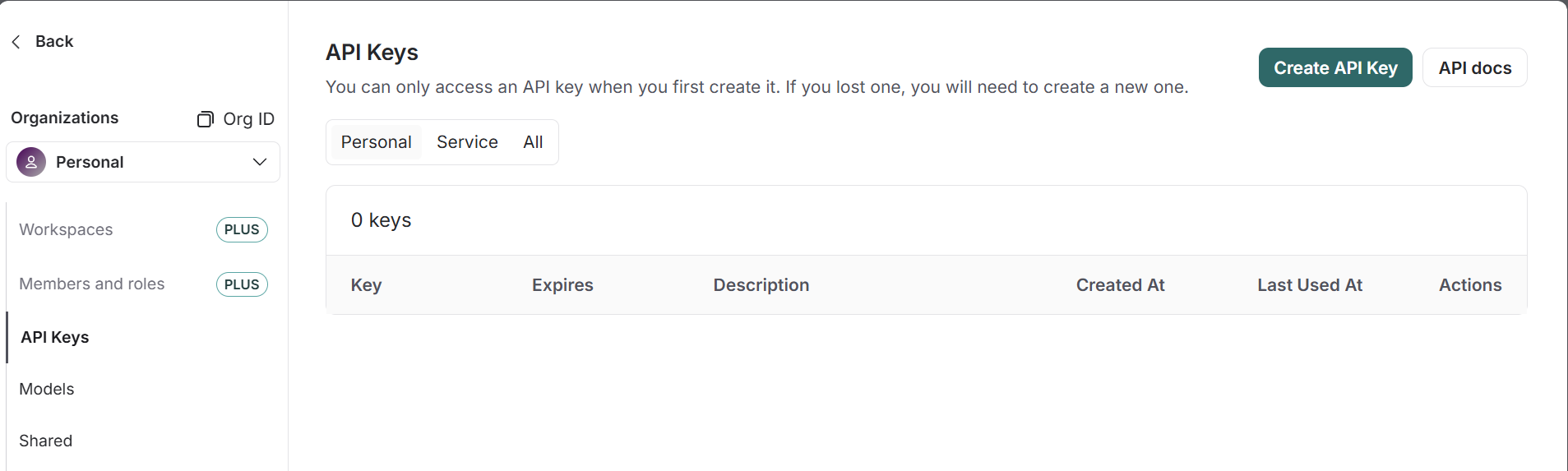Click the Create API Key button
The width and height of the screenshot is (1568, 471).
point(1335,67)
